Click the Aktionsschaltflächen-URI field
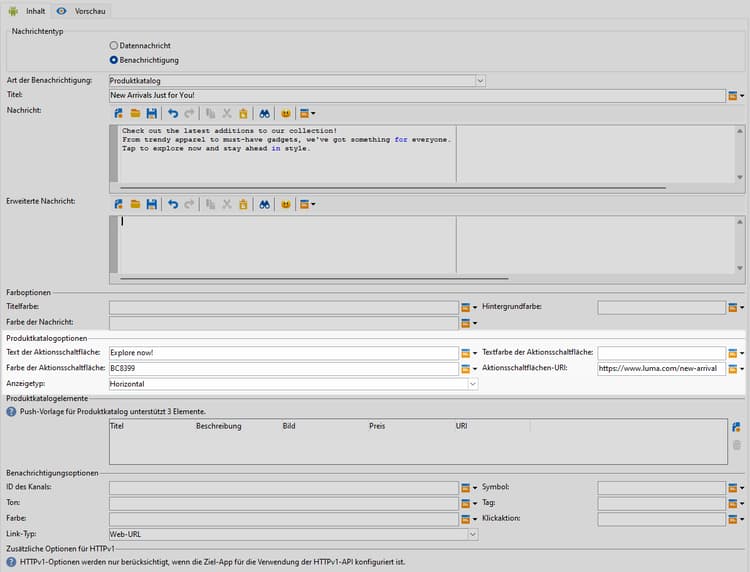 tap(661, 369)
